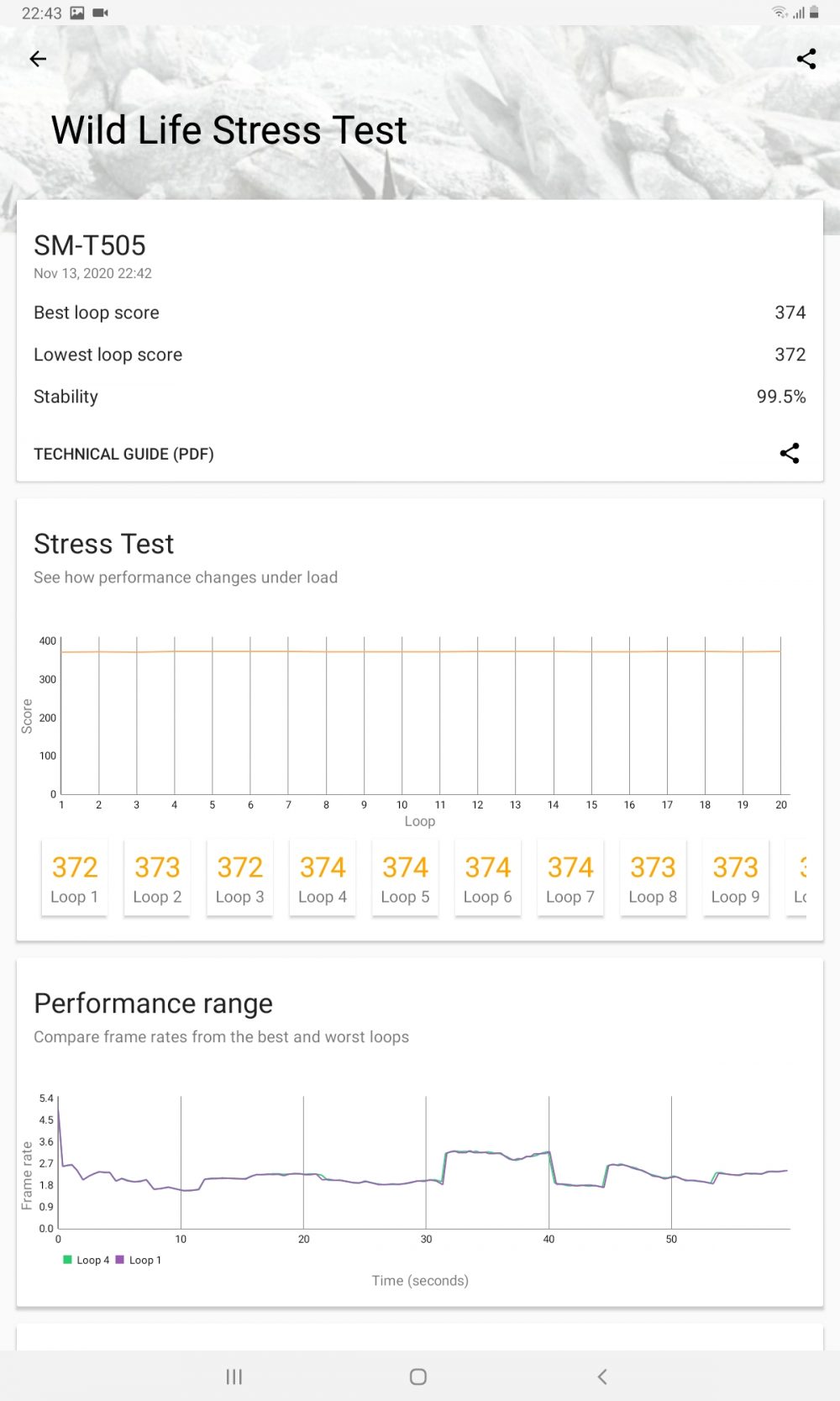Open the TECHNICAL GUIDE (PDF) link
840x1401 pixels.
(x=123, y=454)
